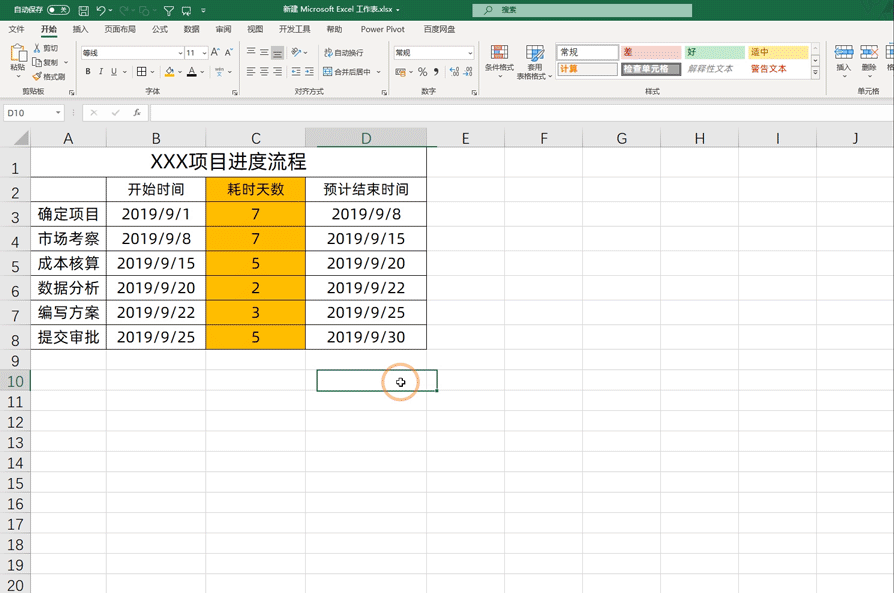Open the customize quick access toolbar arrow
This screenshot has height=593, width=894.
[x=204, y=10]
